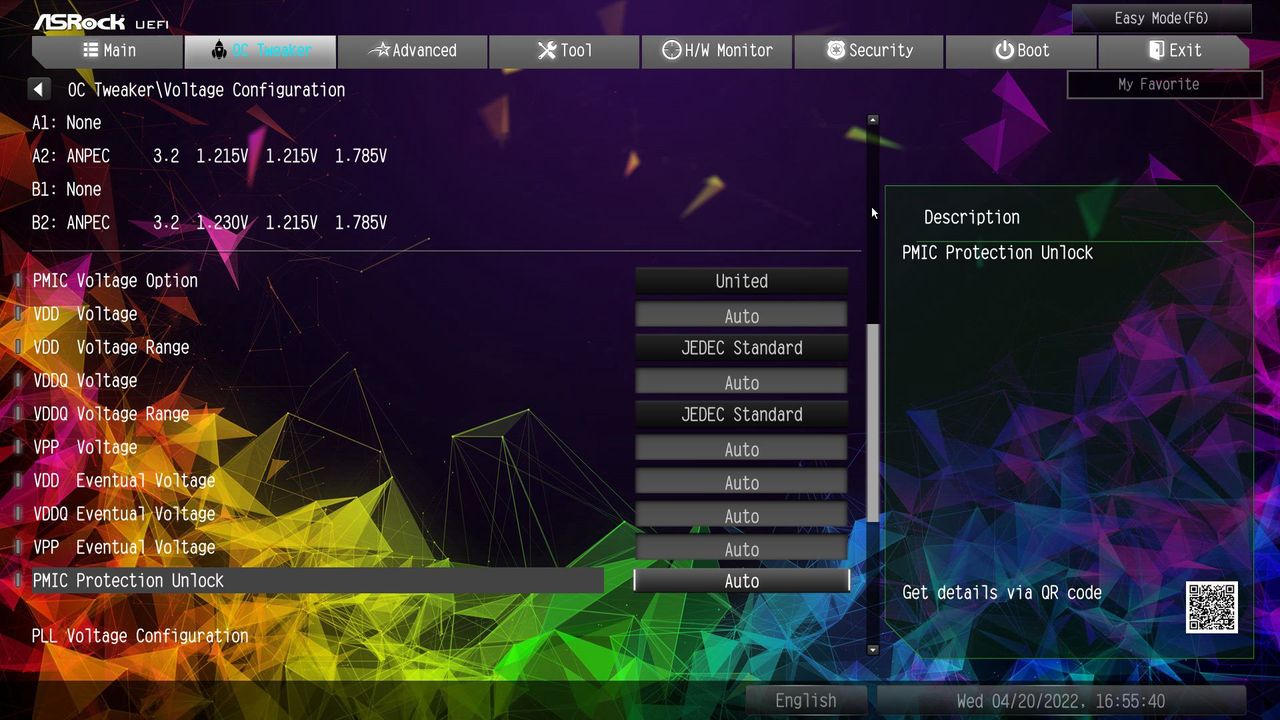This screenshot has height=720, width=1280.
Task: Click the scrollbar down arrow
Action: click(873, 650)
